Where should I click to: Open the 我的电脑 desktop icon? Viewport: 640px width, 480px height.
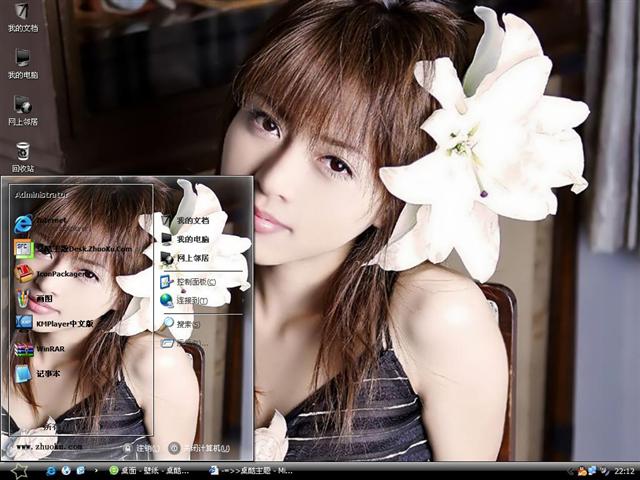tap(22, 64)
